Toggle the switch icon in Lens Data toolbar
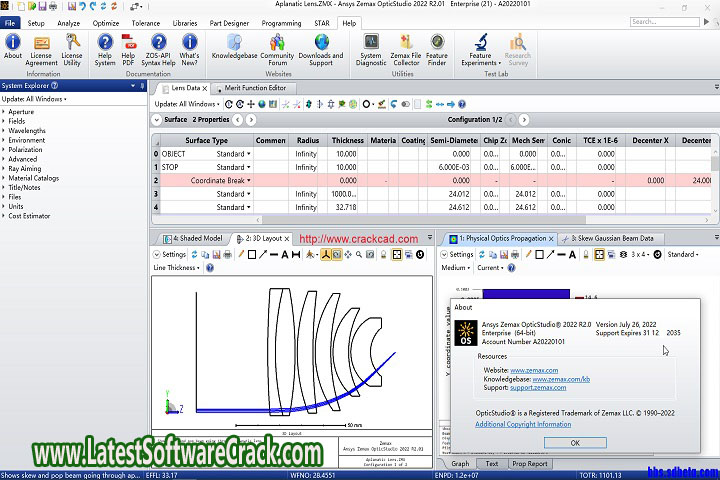The image size is (720, 480). point(405,104)
